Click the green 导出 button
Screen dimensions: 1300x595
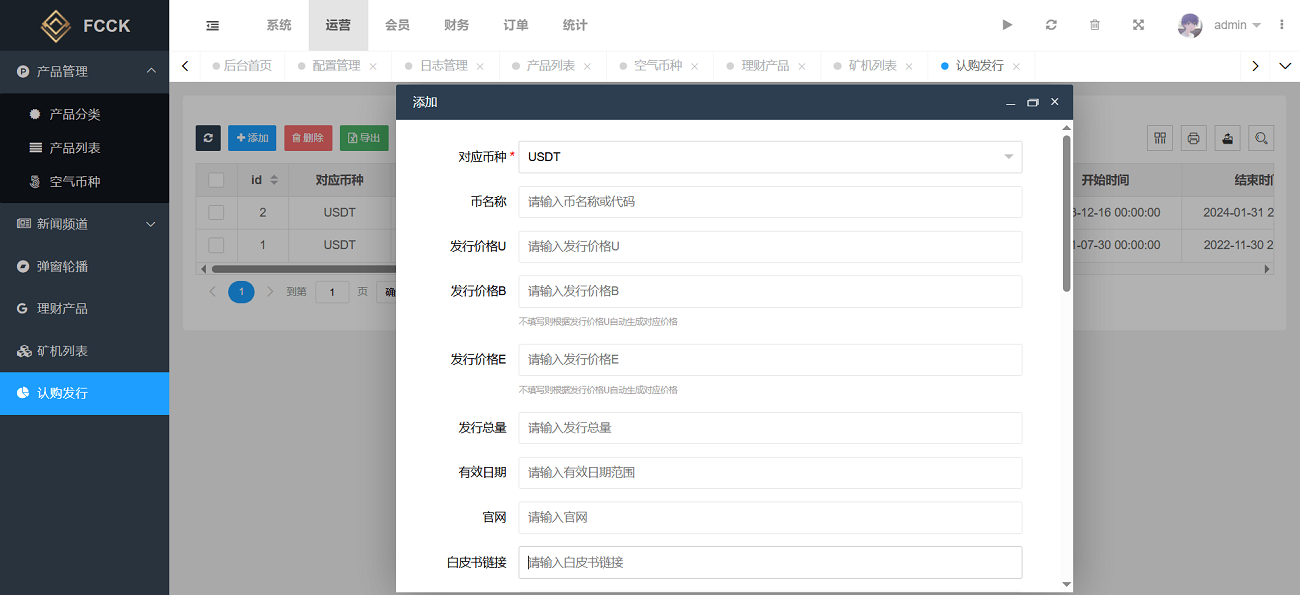pyautogui.click(x=364, y=138)
